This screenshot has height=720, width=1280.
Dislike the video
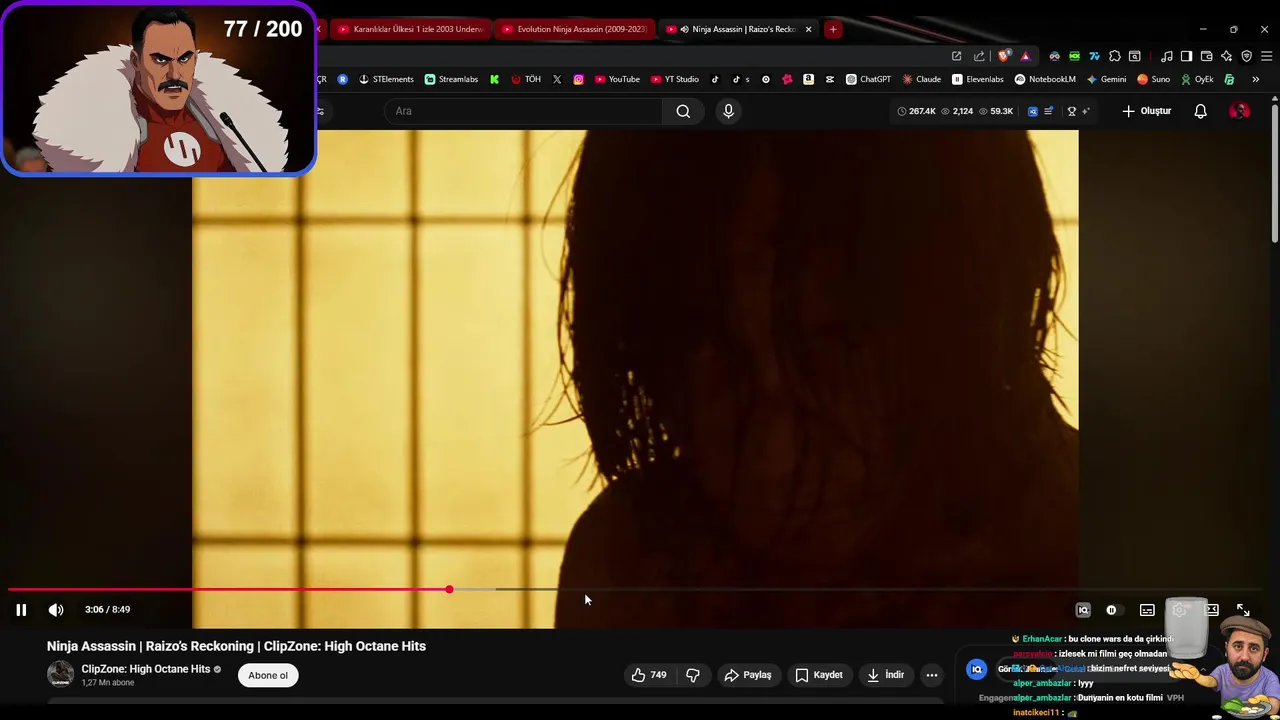click(692, 675)
